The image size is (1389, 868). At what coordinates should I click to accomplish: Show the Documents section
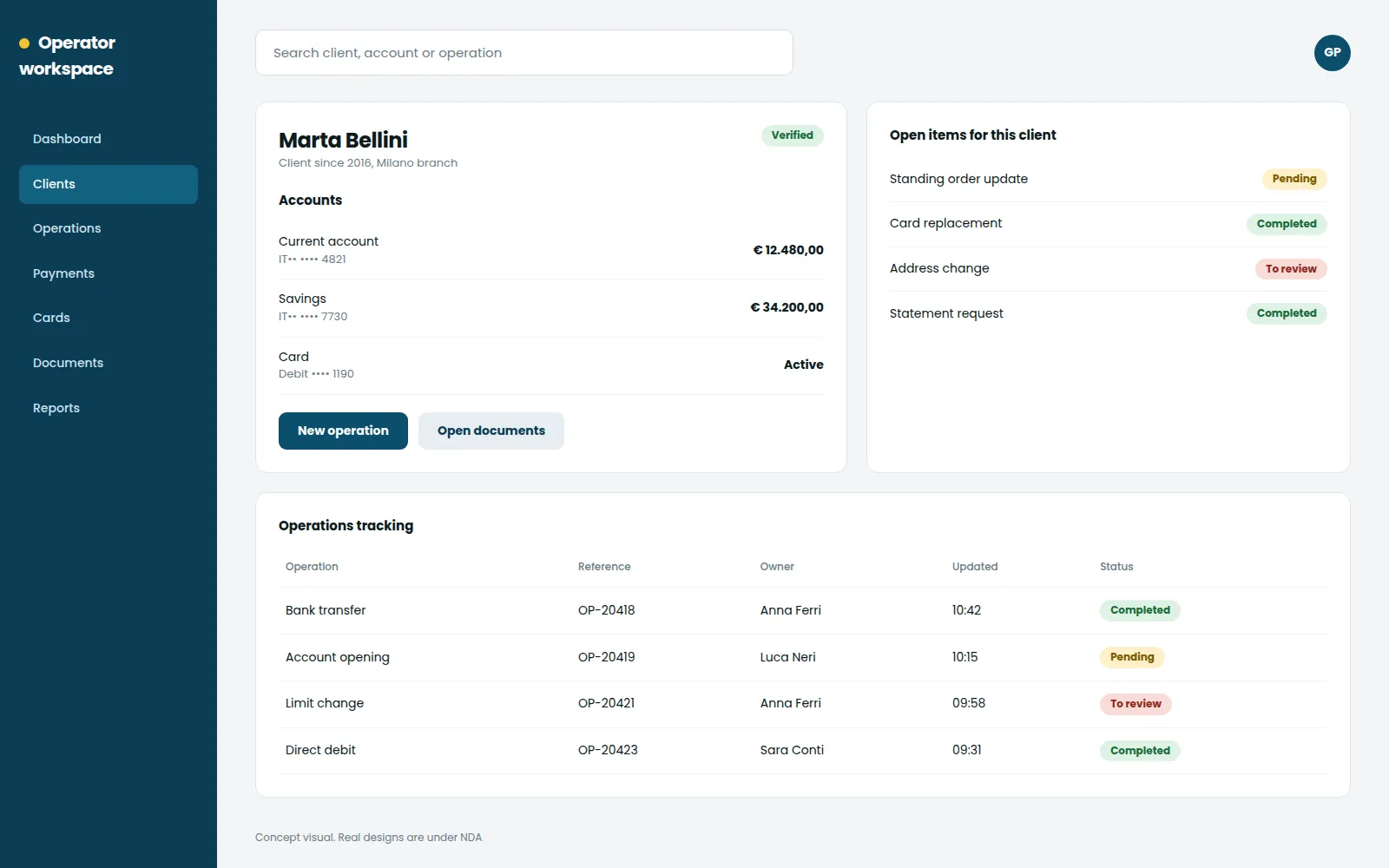click(109, 363)
